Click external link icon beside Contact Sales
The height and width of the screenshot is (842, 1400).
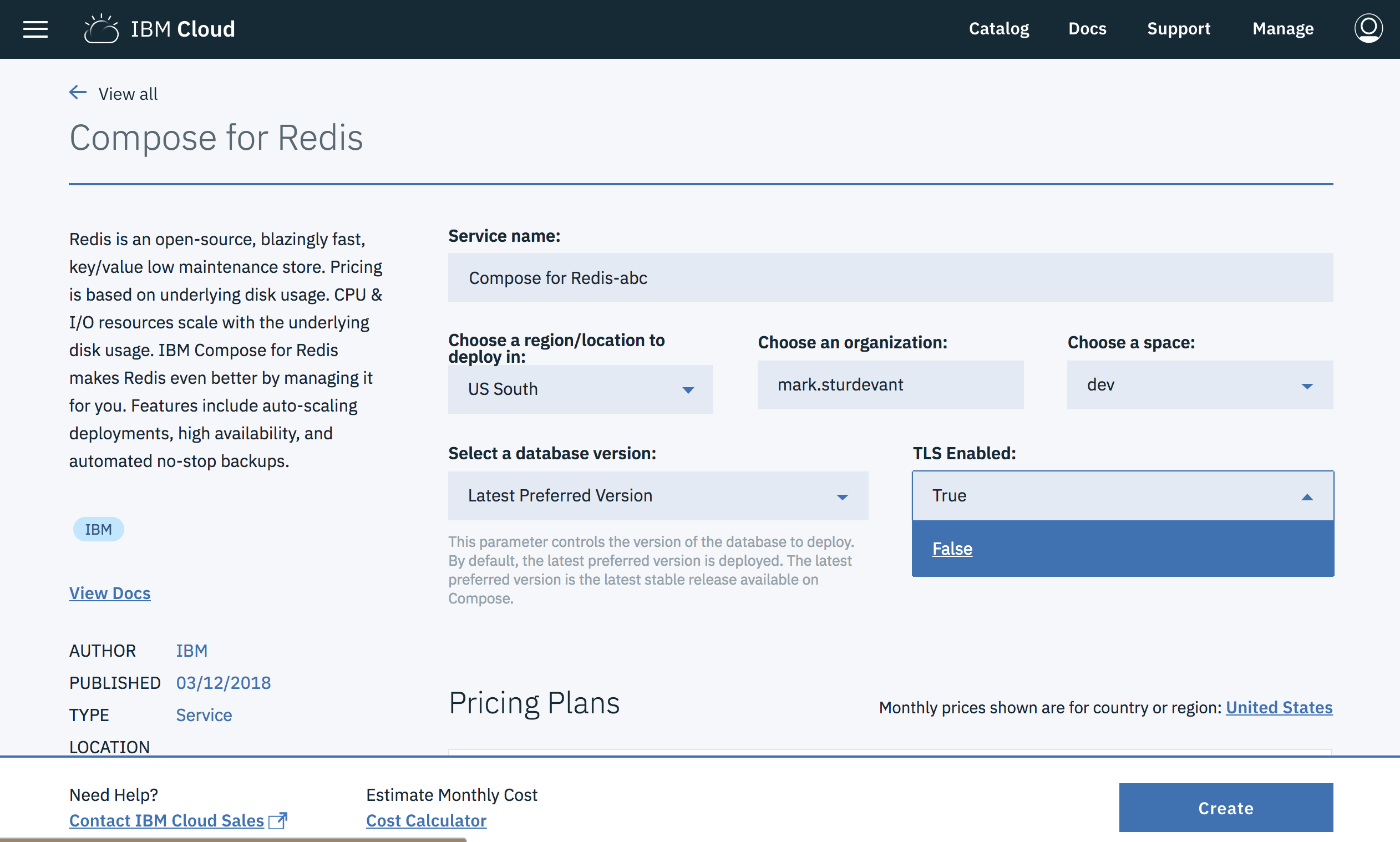278,820
